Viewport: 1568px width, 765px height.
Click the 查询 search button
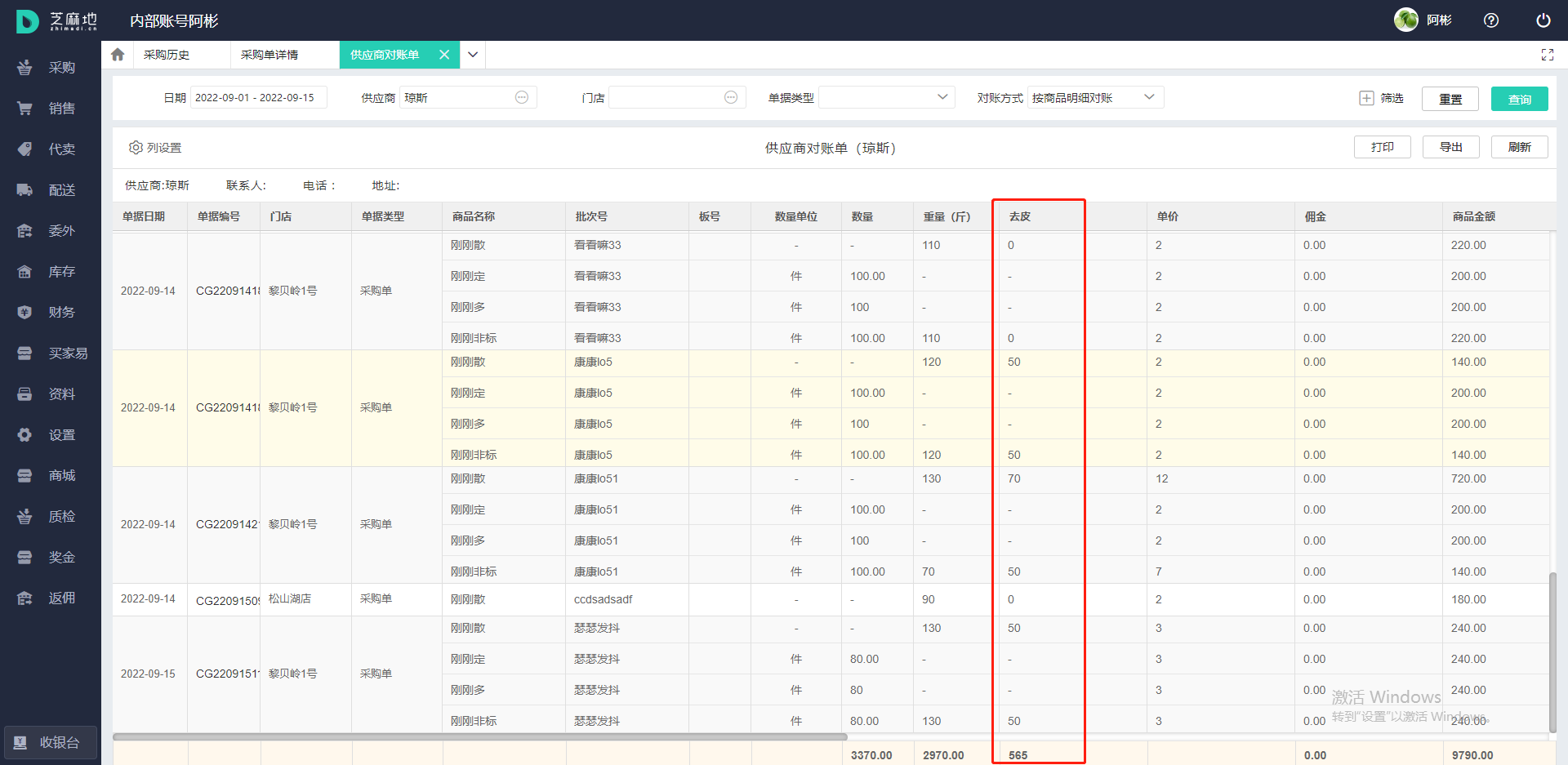click(1520, 99)
